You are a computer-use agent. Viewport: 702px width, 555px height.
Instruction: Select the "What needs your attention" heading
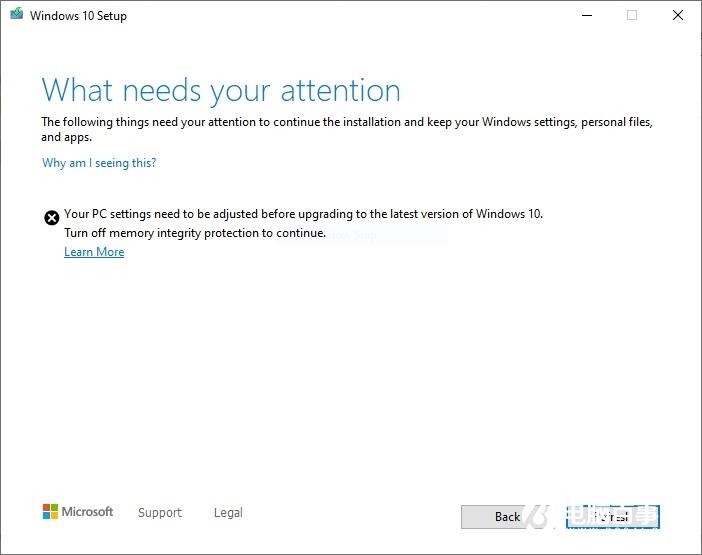[221, 90]
